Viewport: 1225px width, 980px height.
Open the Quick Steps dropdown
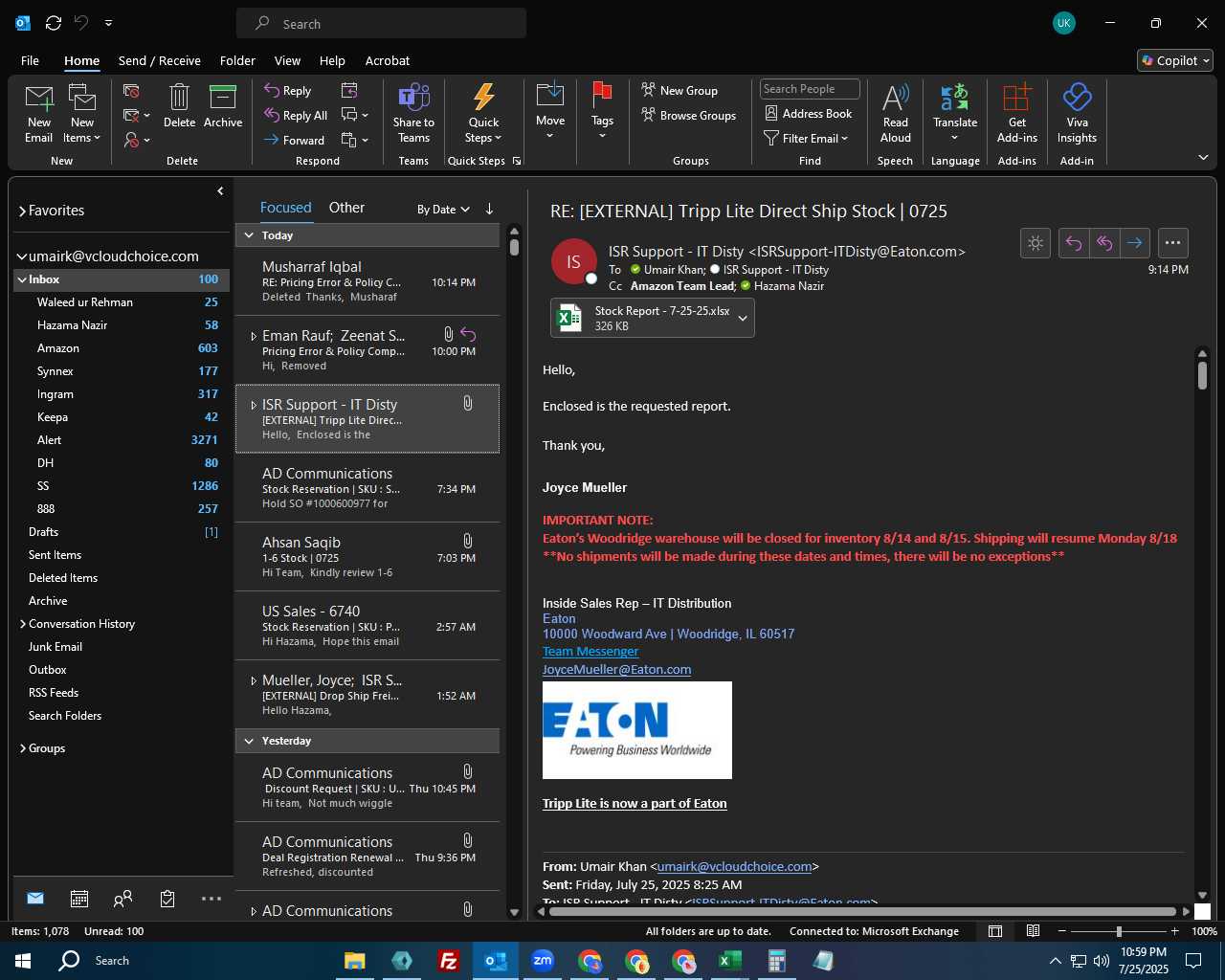483,113
